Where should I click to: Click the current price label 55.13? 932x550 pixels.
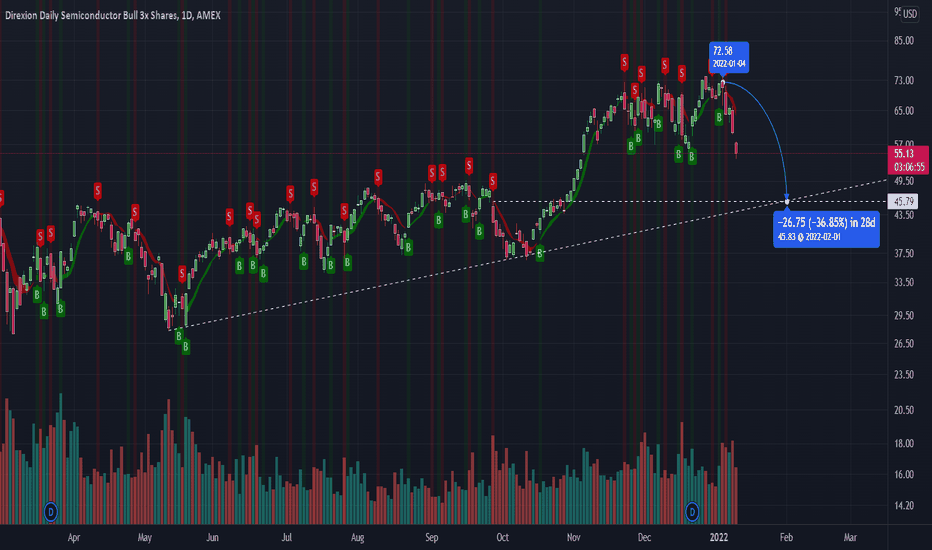tap(904, 153)
